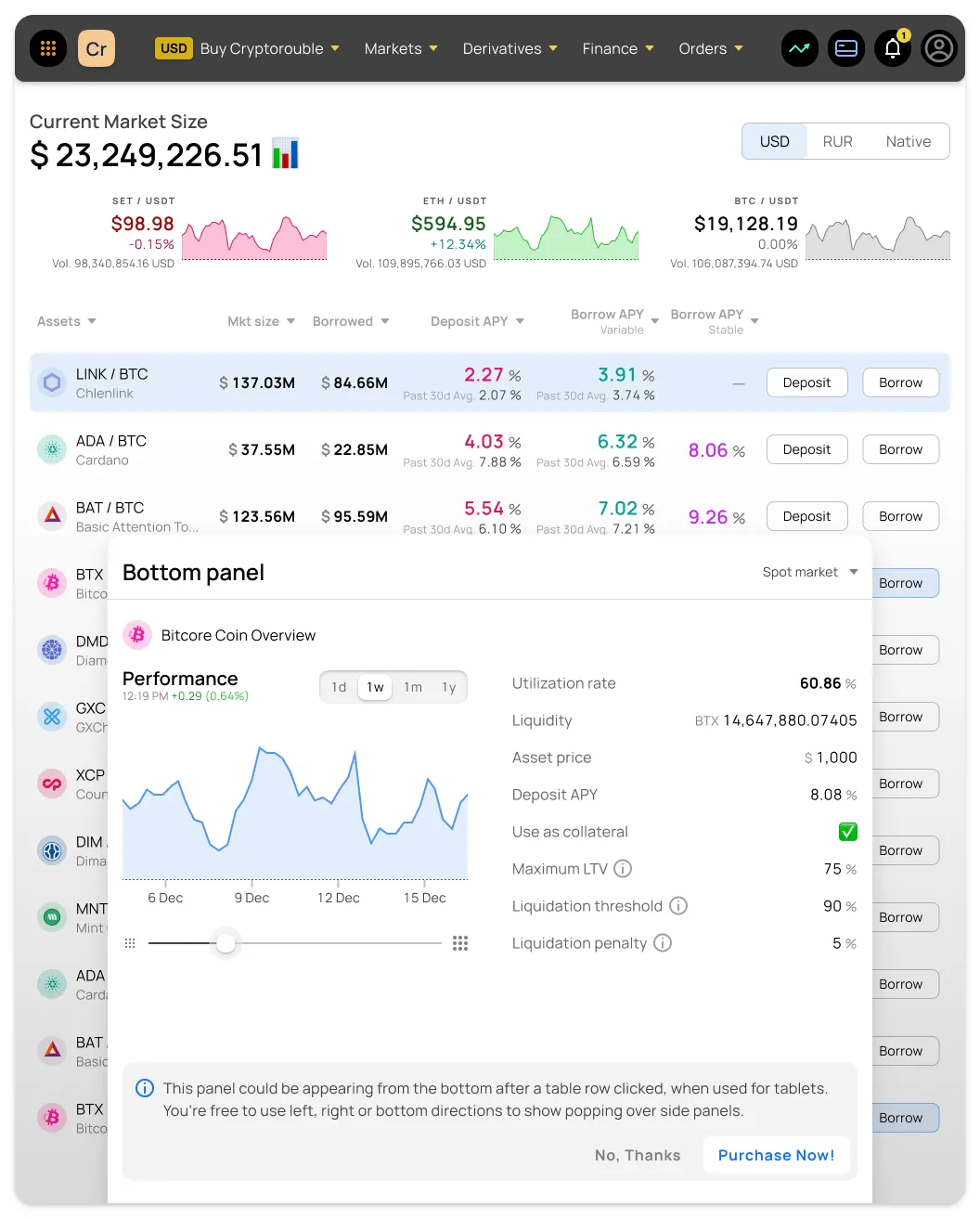Toggle the Use as collateral checkbox
The image size is (980, 1218).
coord(847,832)
